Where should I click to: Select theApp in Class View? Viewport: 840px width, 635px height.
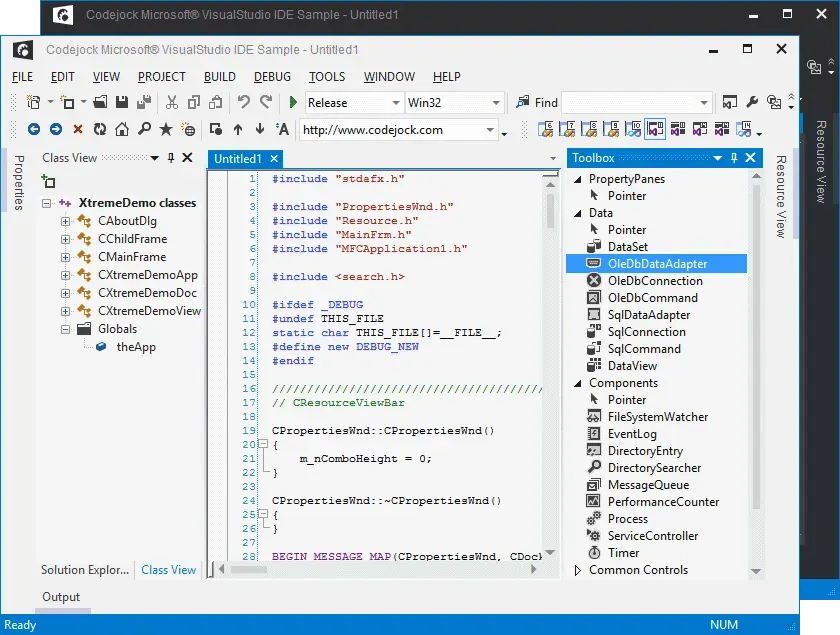(x=136, y=347)
